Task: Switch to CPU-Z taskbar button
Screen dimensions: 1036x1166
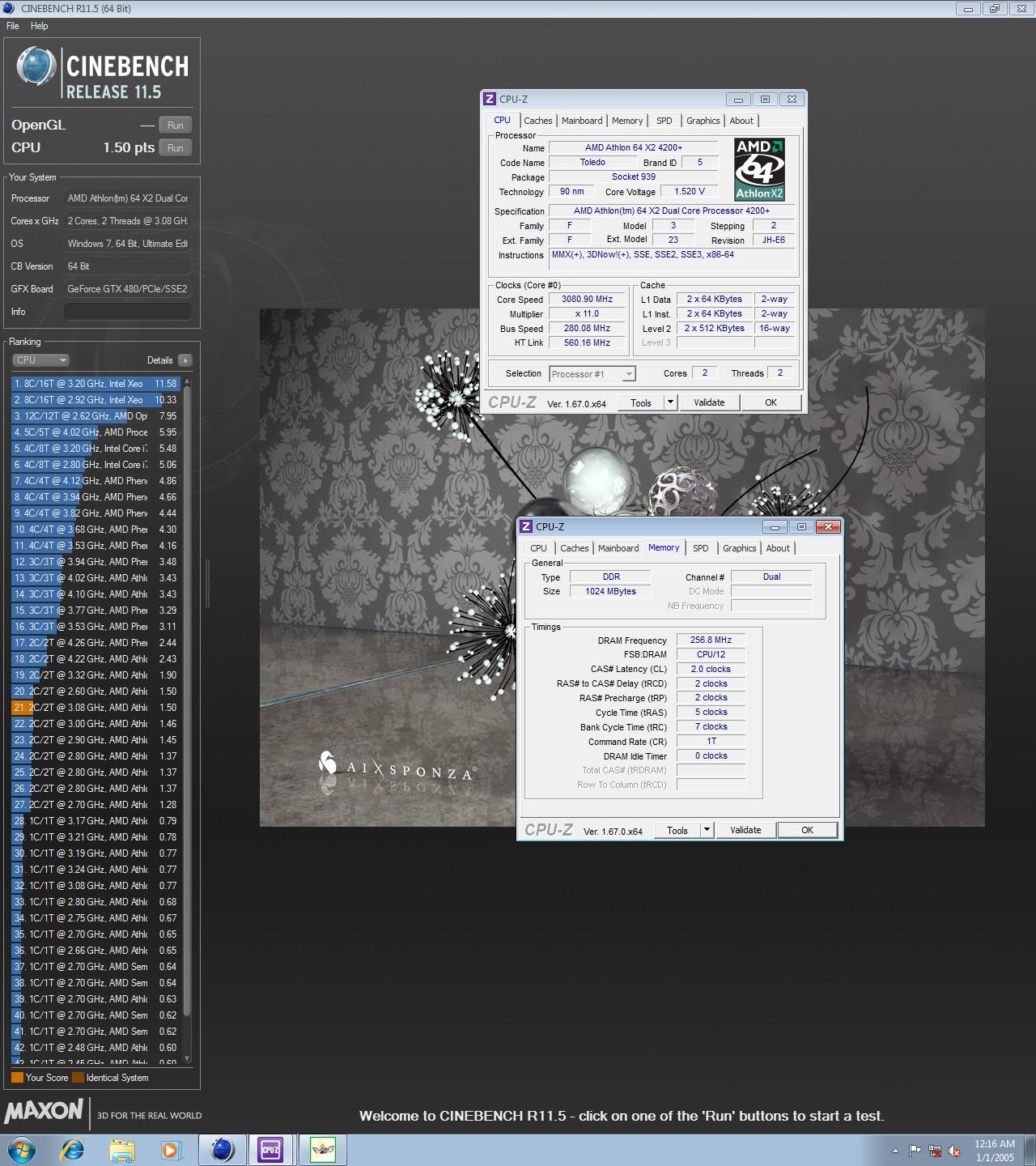Action: (x=271, y=1150)
